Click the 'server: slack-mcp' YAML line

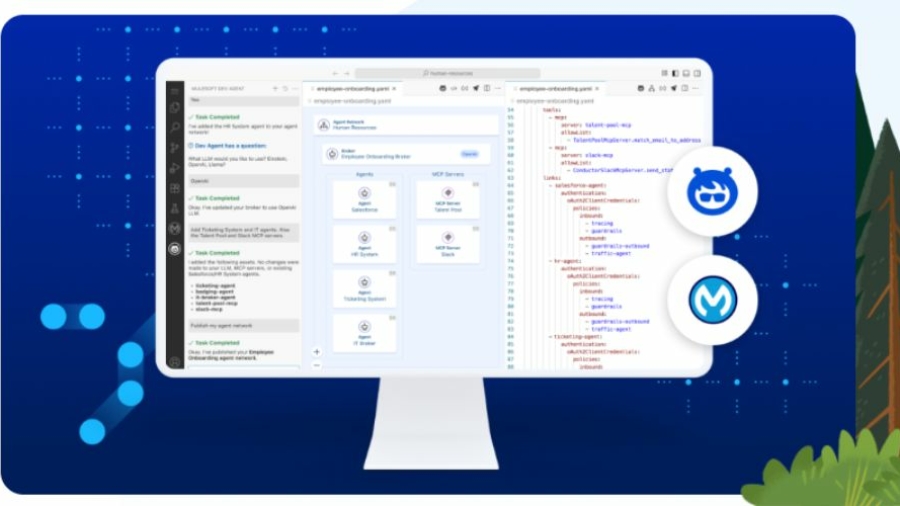587,155
